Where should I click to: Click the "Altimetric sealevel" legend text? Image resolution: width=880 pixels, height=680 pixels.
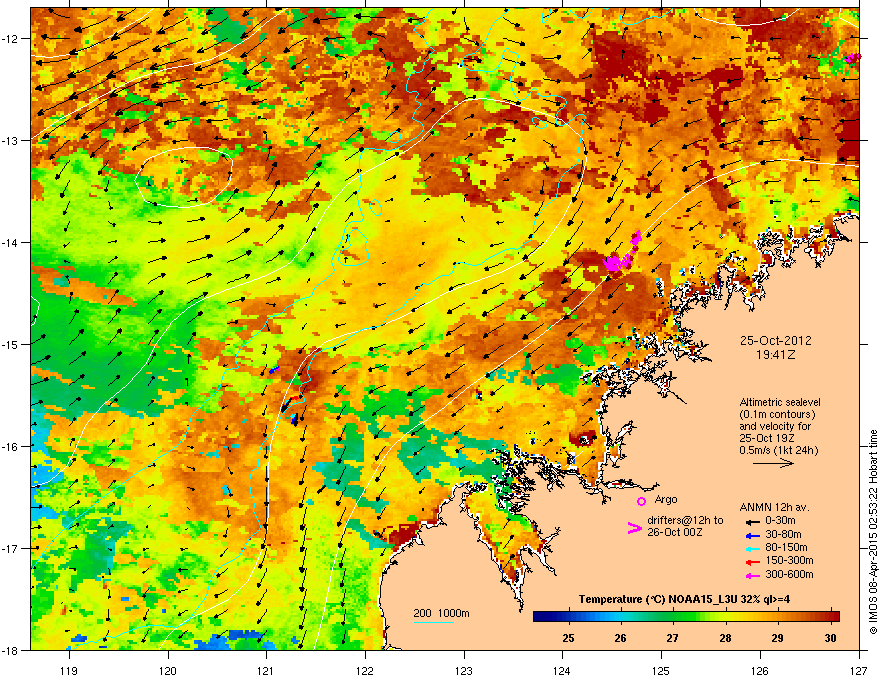780,402
